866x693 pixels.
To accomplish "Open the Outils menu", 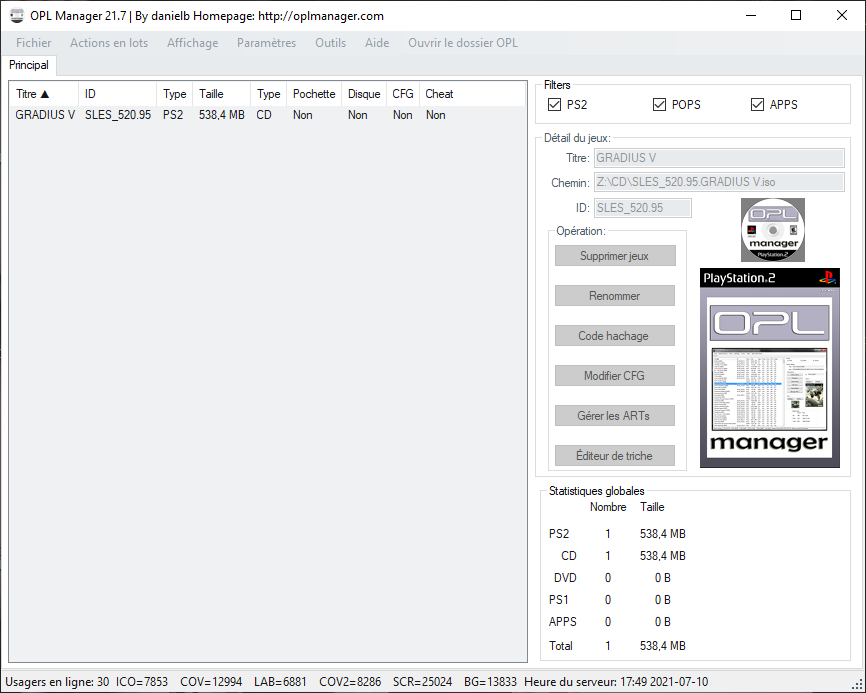I will pos(330,43).
